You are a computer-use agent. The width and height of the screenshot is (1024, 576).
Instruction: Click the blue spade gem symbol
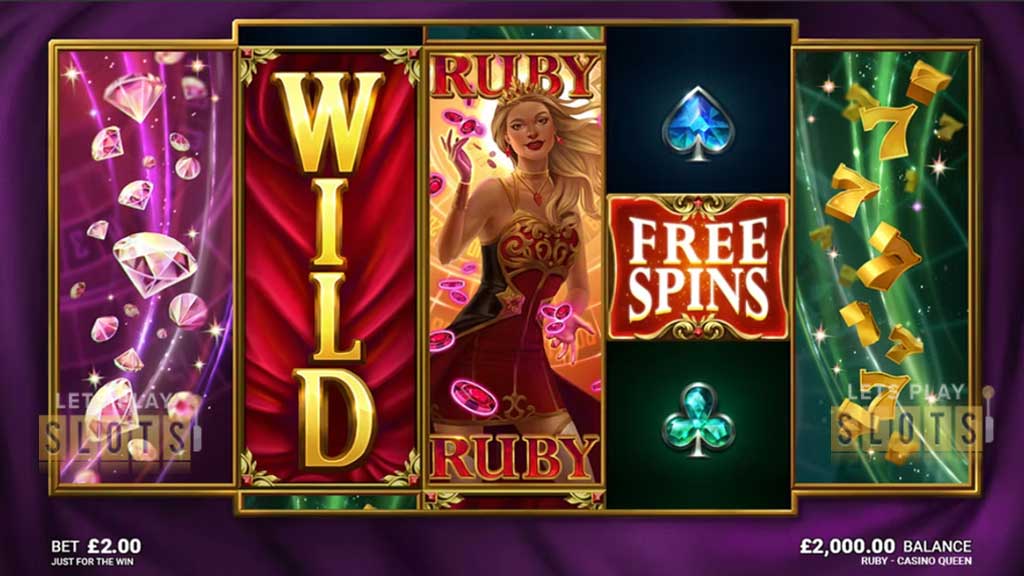698,123
